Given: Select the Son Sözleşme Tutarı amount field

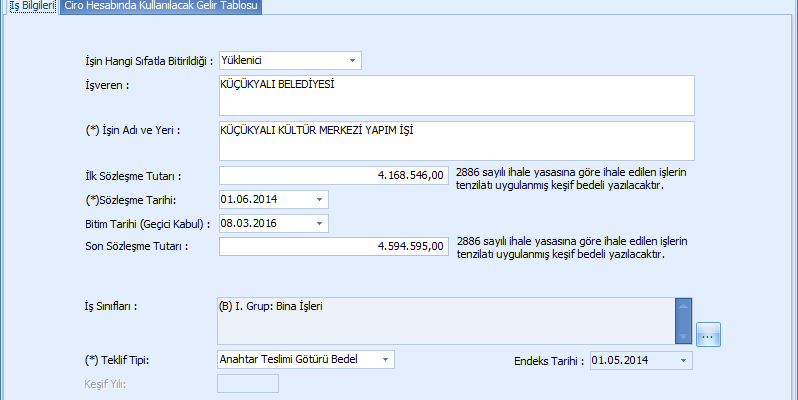Looking at the screenshot, I should click(332, 247).
